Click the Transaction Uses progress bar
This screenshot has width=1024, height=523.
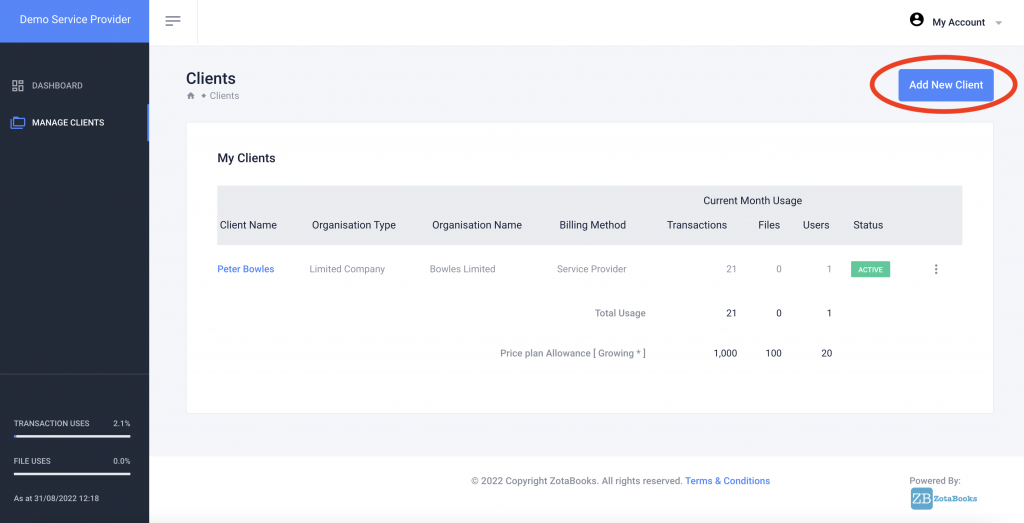[72, 436]
